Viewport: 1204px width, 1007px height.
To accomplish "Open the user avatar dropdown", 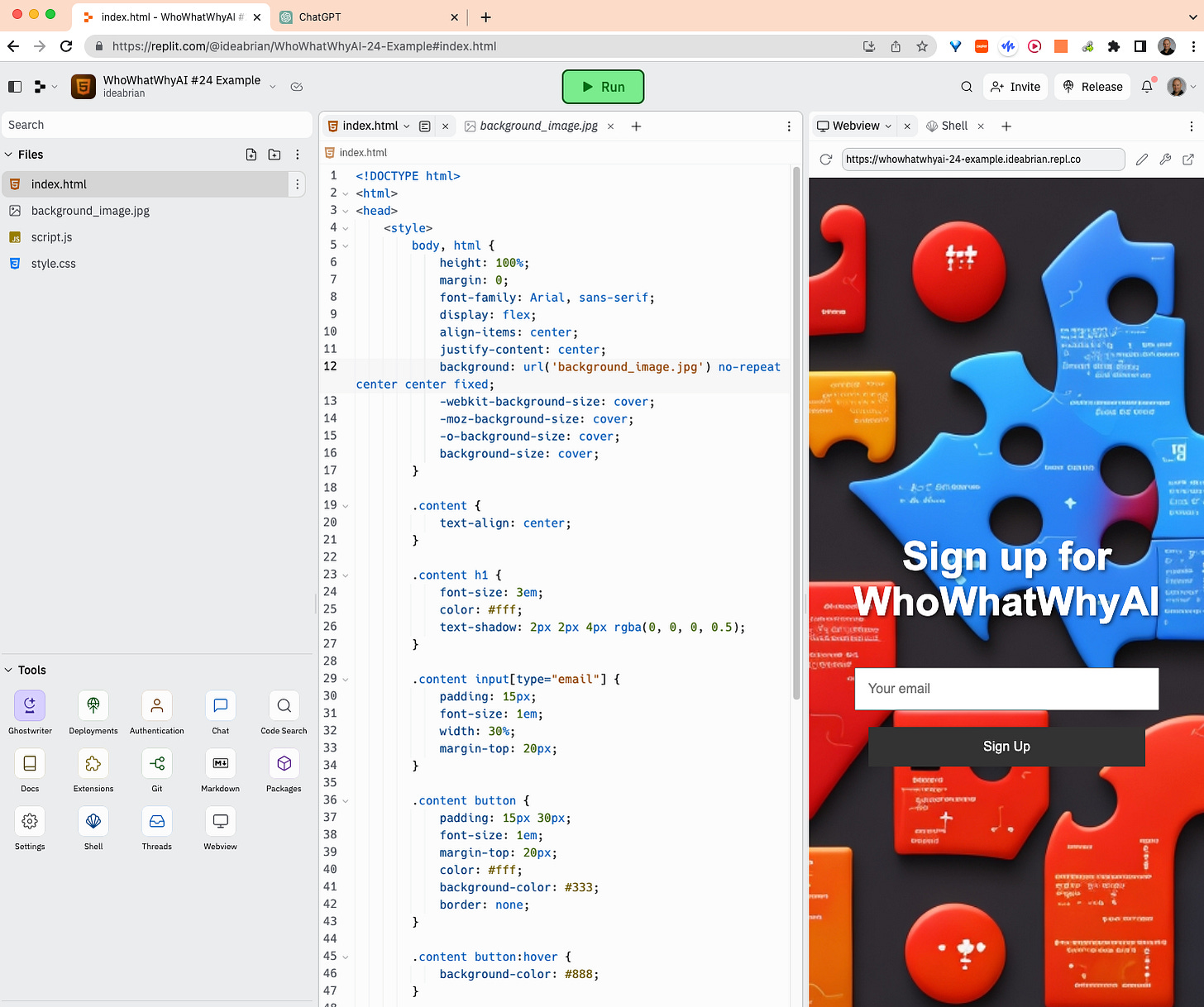I will click(x=1180, y=87).
